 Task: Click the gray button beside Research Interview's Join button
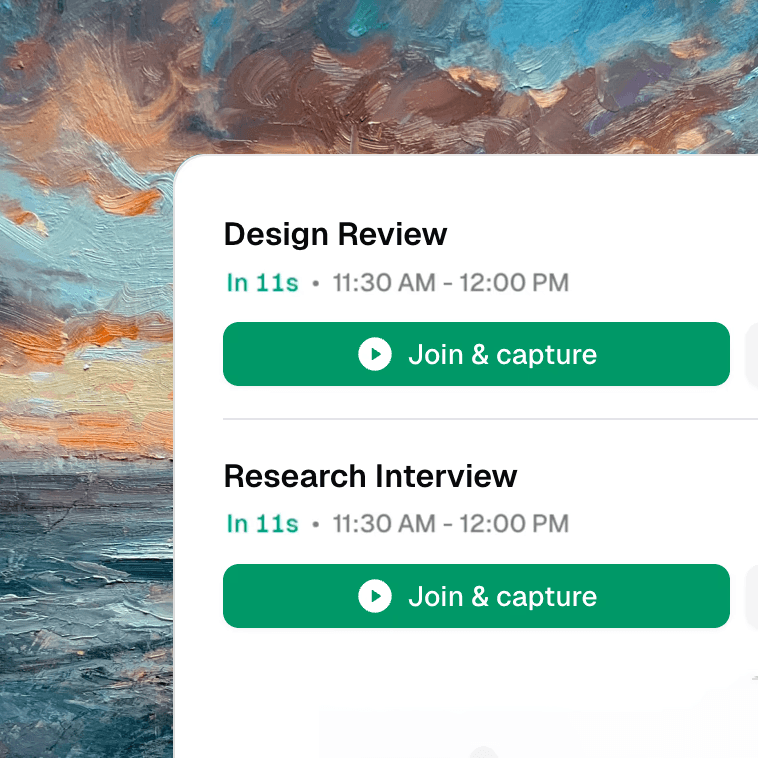point(752,596)
